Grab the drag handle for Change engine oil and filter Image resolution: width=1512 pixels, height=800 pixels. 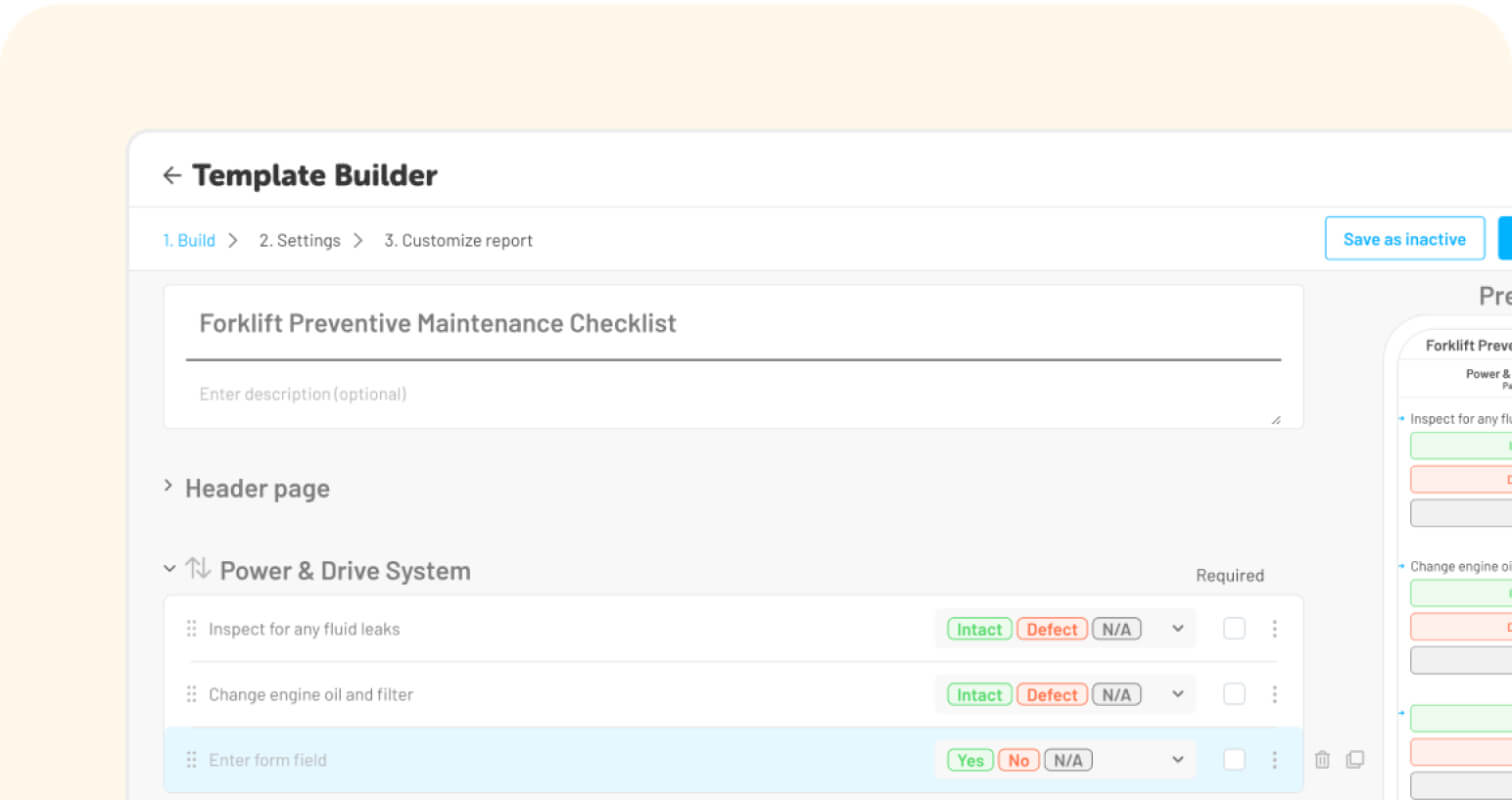[x=191, y=694]
